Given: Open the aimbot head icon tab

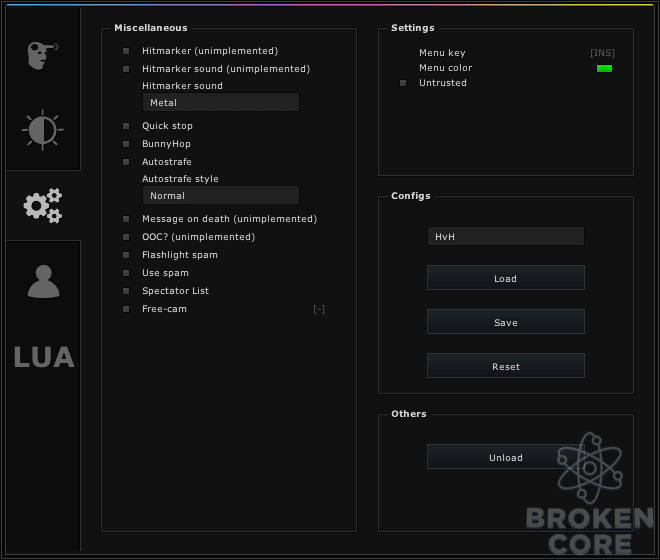Looking at the screenshot, I should (43, 56).
